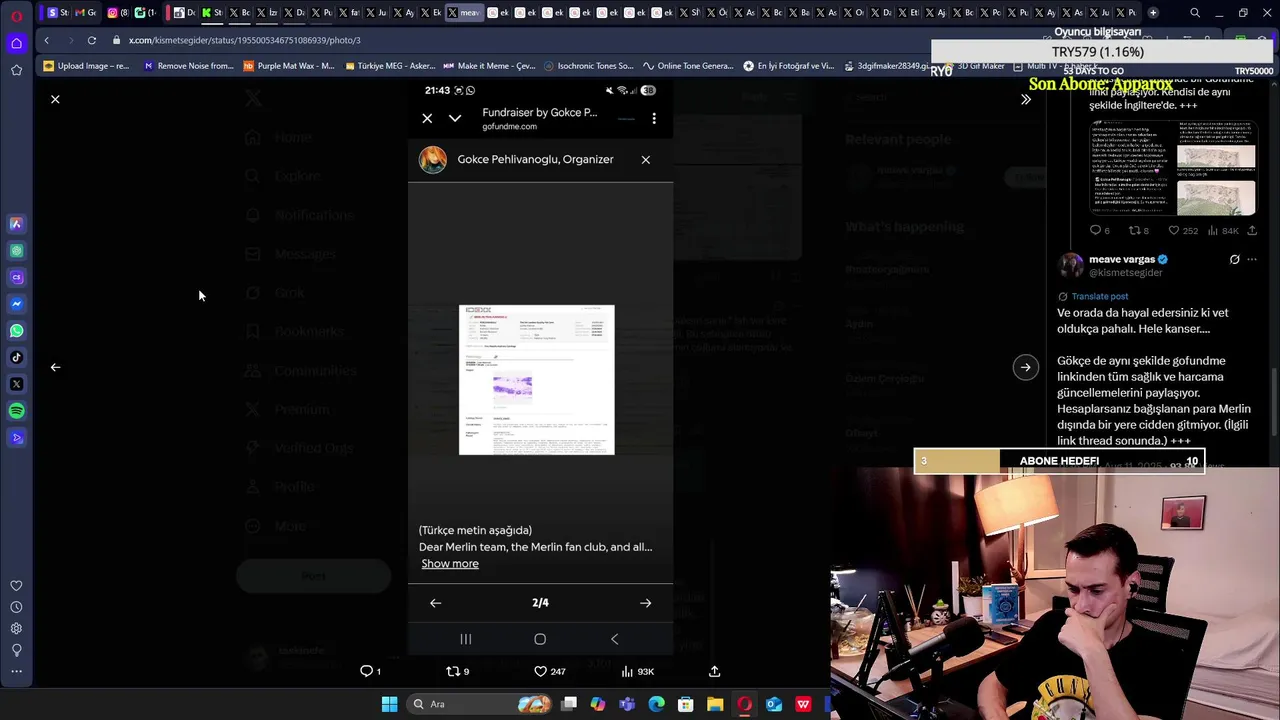The height and width of the screenshot is (720, 1280).
Task: Click the address bar URL x.com/kismetsegider
Action: point(244,40)
